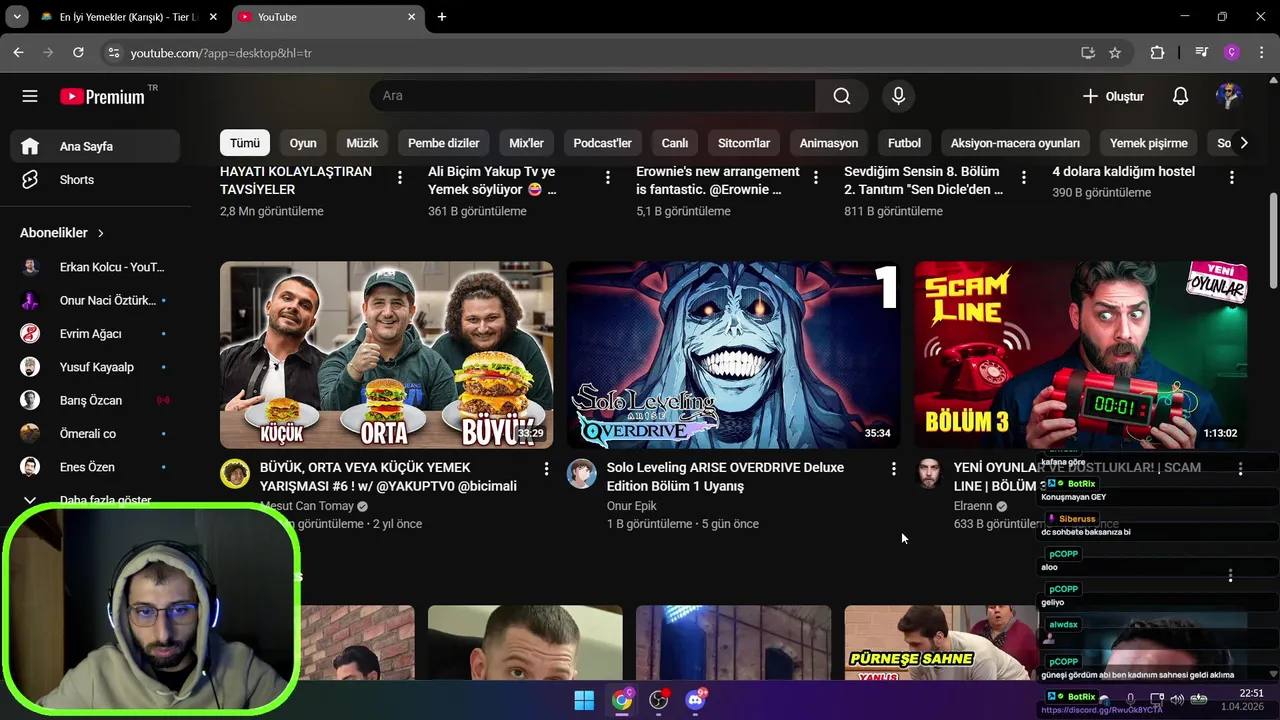Open the notifications bell
1280x720 pixels.
coord(1180,96)
